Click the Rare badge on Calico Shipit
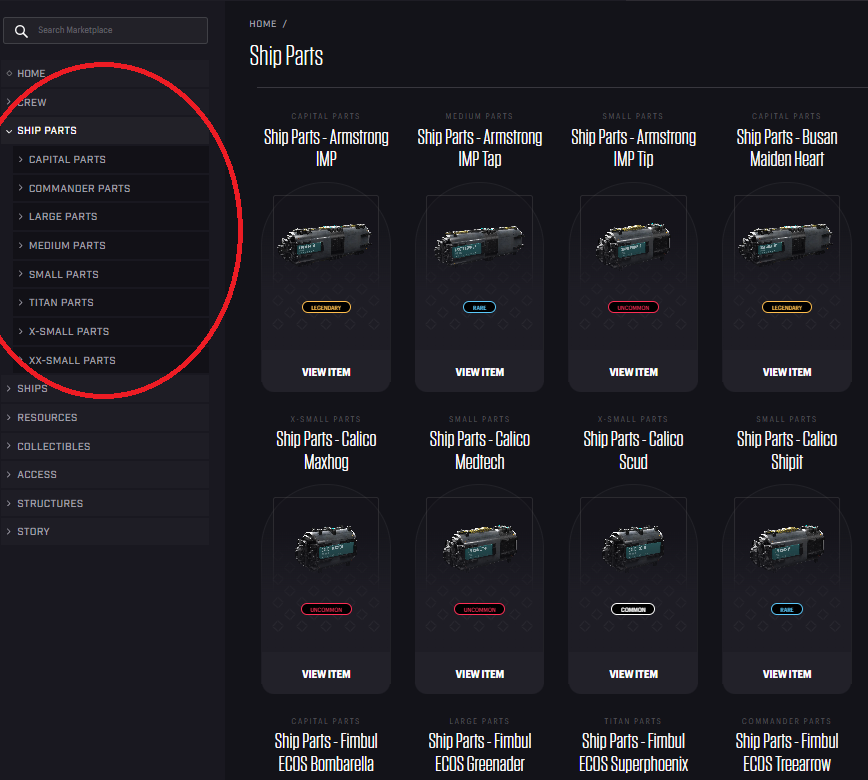This screenshot has height=780, width=868. pyautogui.click(x=787, y=609)
